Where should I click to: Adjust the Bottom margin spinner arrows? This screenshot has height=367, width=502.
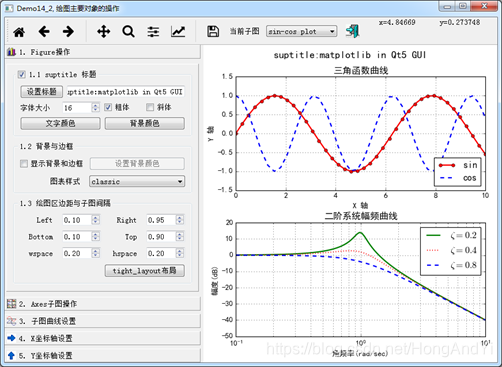pos(95,237)
